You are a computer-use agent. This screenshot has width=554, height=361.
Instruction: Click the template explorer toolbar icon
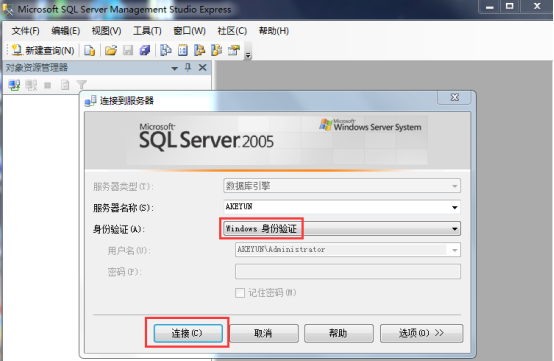217,51
